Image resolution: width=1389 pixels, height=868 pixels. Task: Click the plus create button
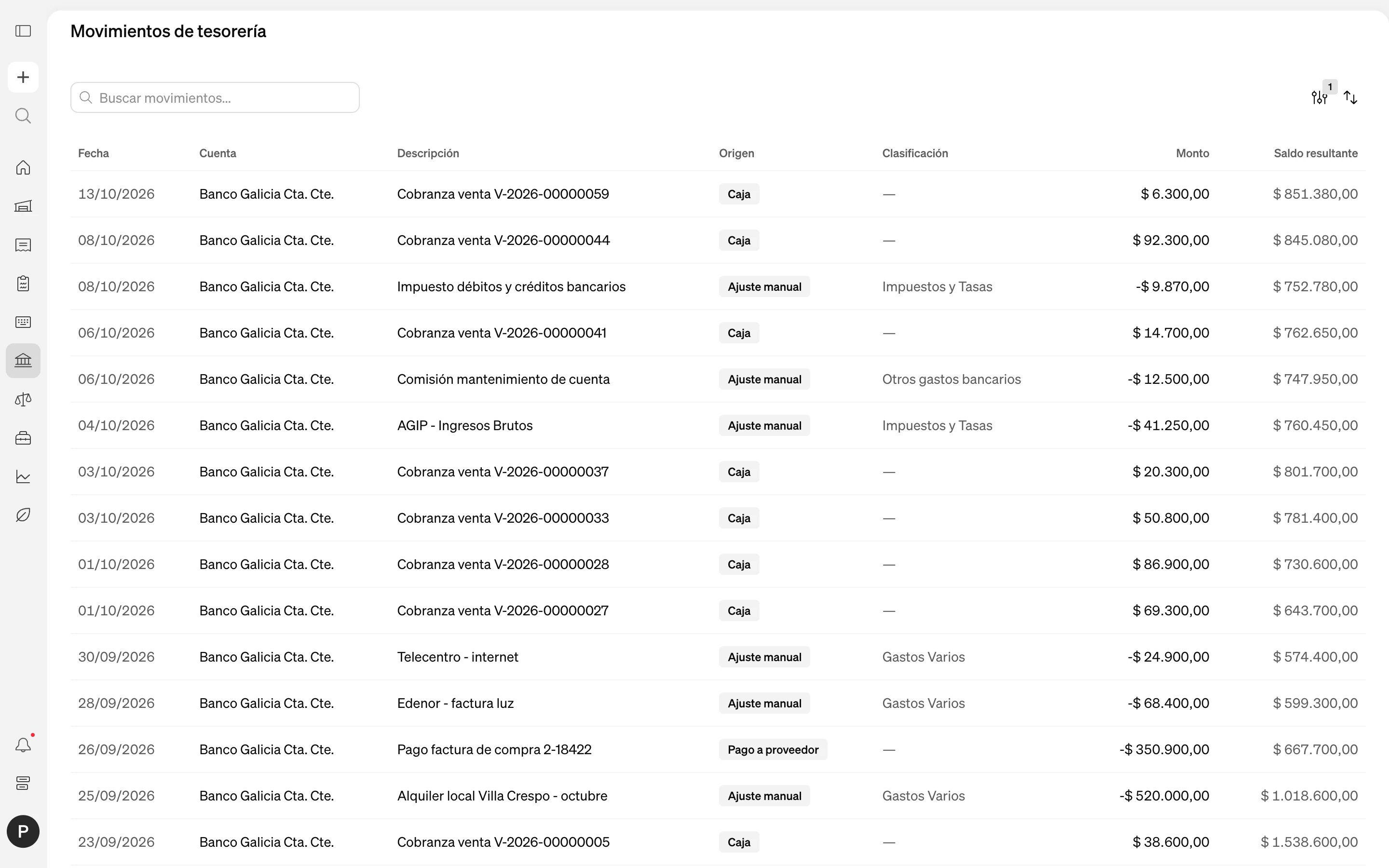pos(23,77)
